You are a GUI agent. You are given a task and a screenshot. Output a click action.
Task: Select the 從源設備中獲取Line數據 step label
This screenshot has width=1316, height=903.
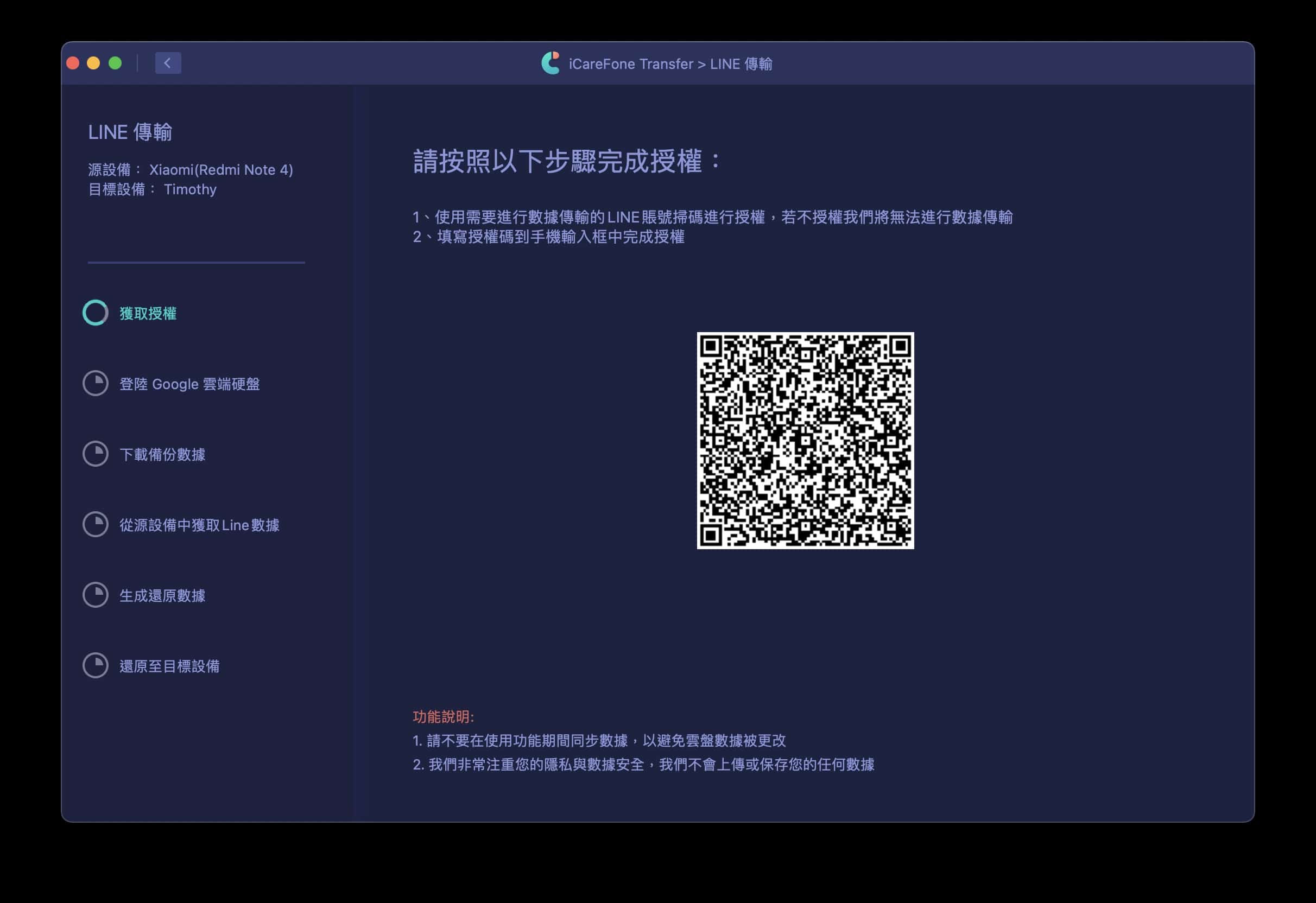click(x=199, y=525)
